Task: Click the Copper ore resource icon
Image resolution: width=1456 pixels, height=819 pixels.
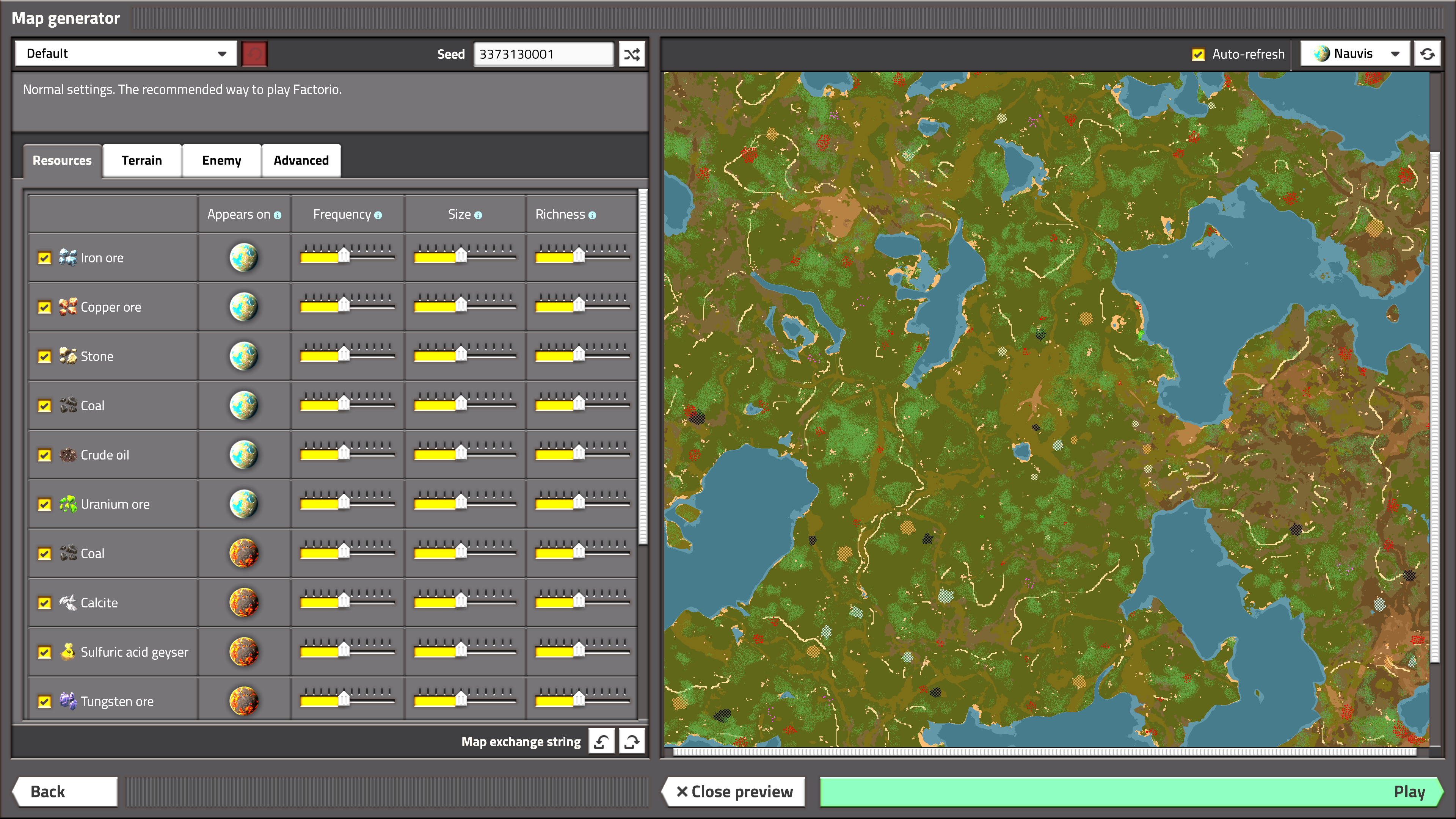Action: [68, 306]
